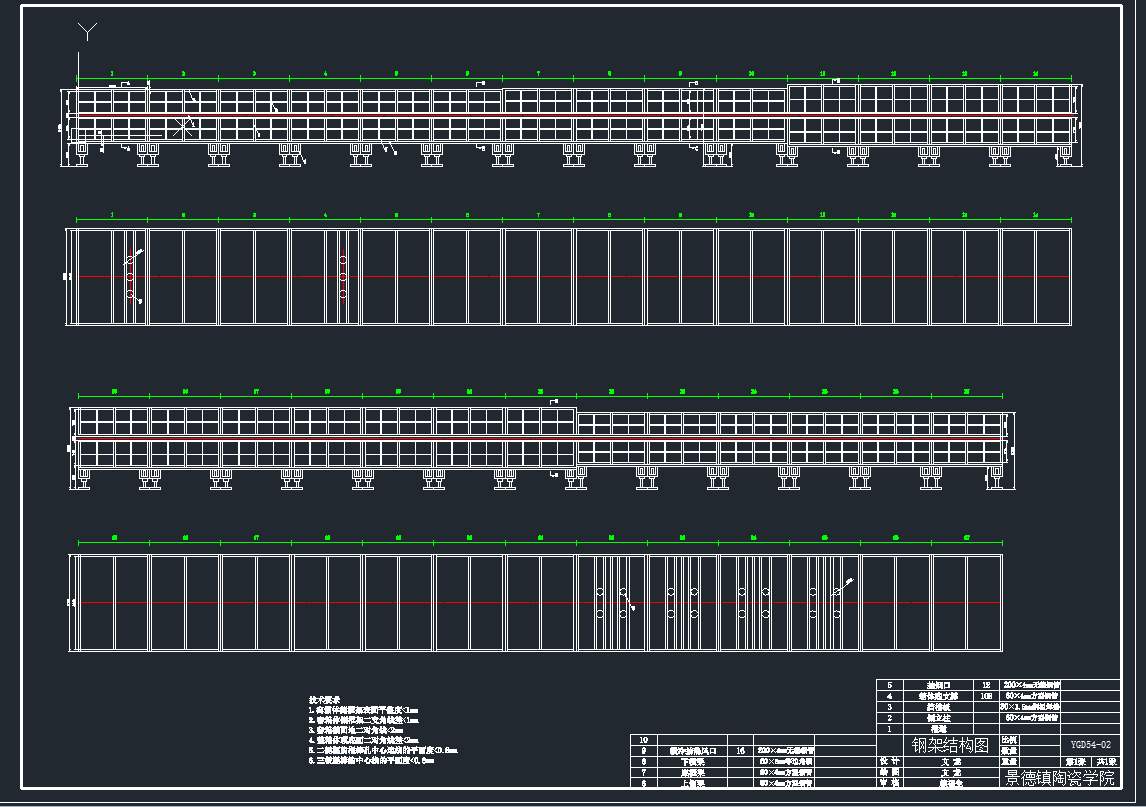
Task: Select parts table row 5 labeled 抽洞口
Action: [x=940, y=684]
